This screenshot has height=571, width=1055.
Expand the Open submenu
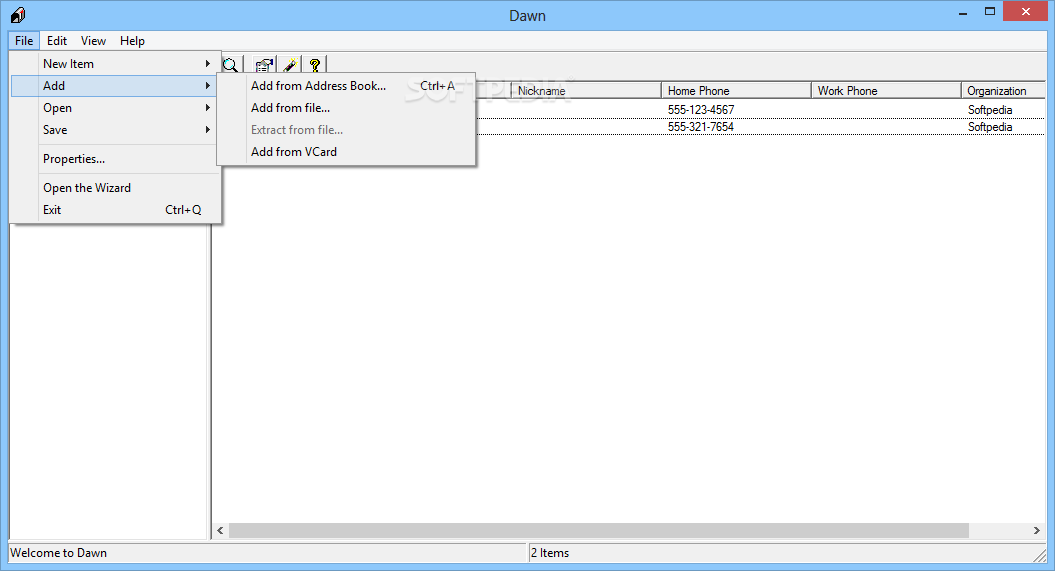(116, 108)
